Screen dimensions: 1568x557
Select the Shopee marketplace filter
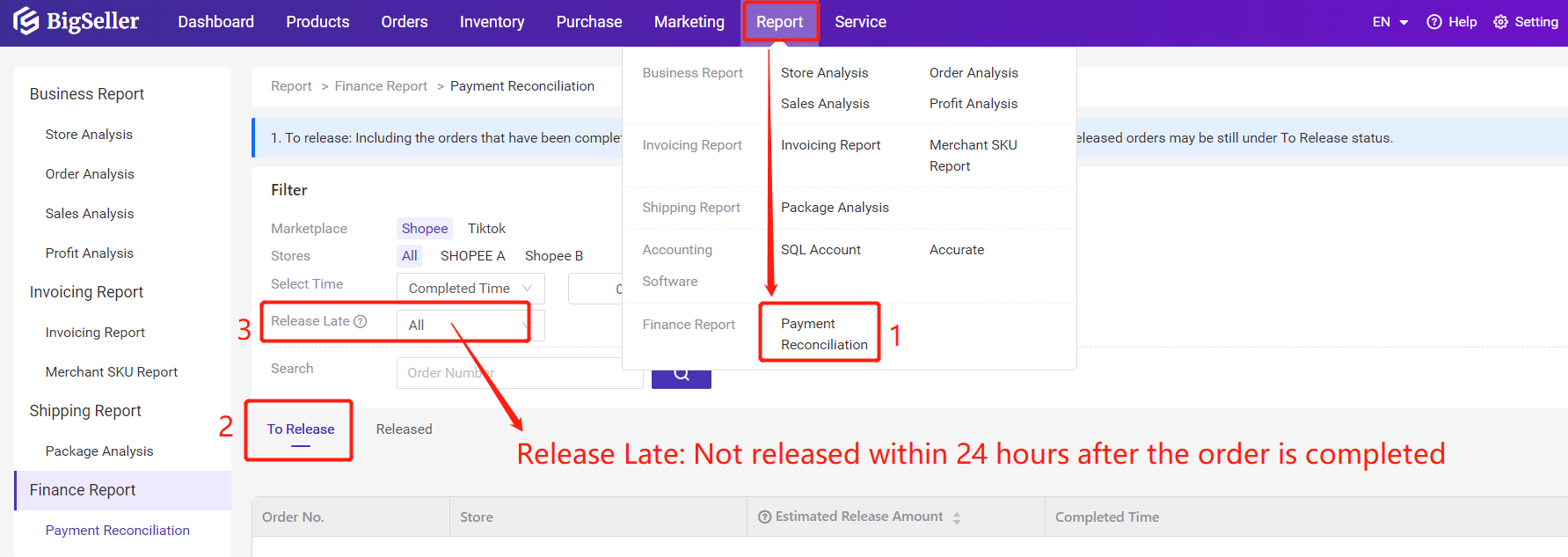(x=424, y=229)
